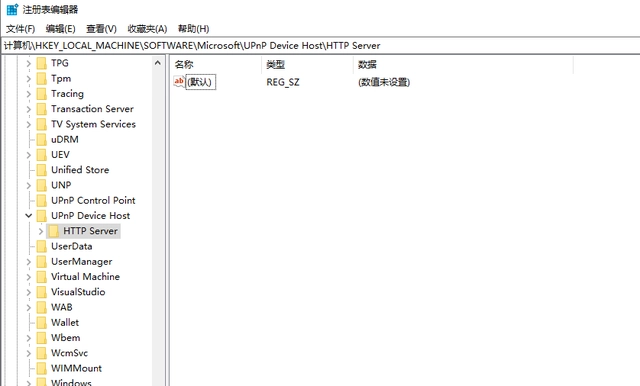
Task: Expand the Virtual Machine key
Action: (x=29, y=277)
